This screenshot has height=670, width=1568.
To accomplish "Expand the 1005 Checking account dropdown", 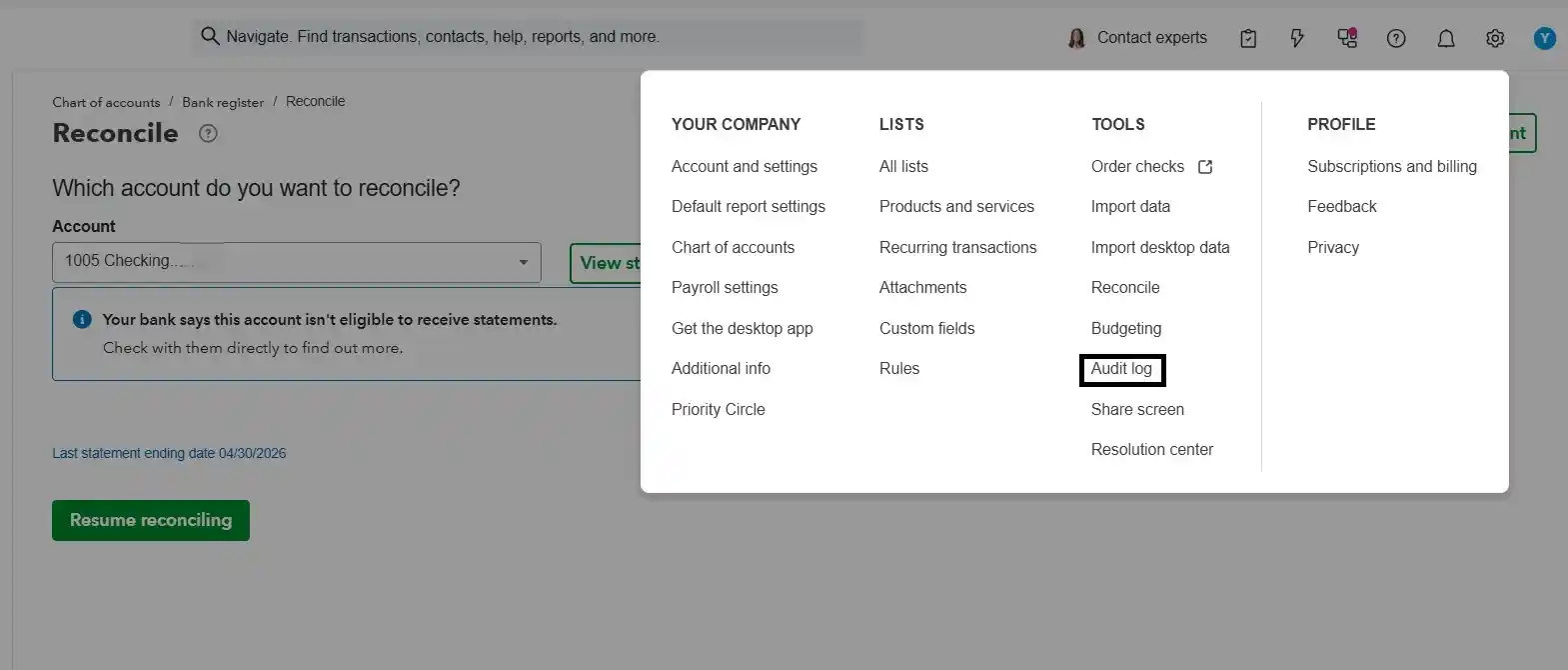I will point(296,262).
